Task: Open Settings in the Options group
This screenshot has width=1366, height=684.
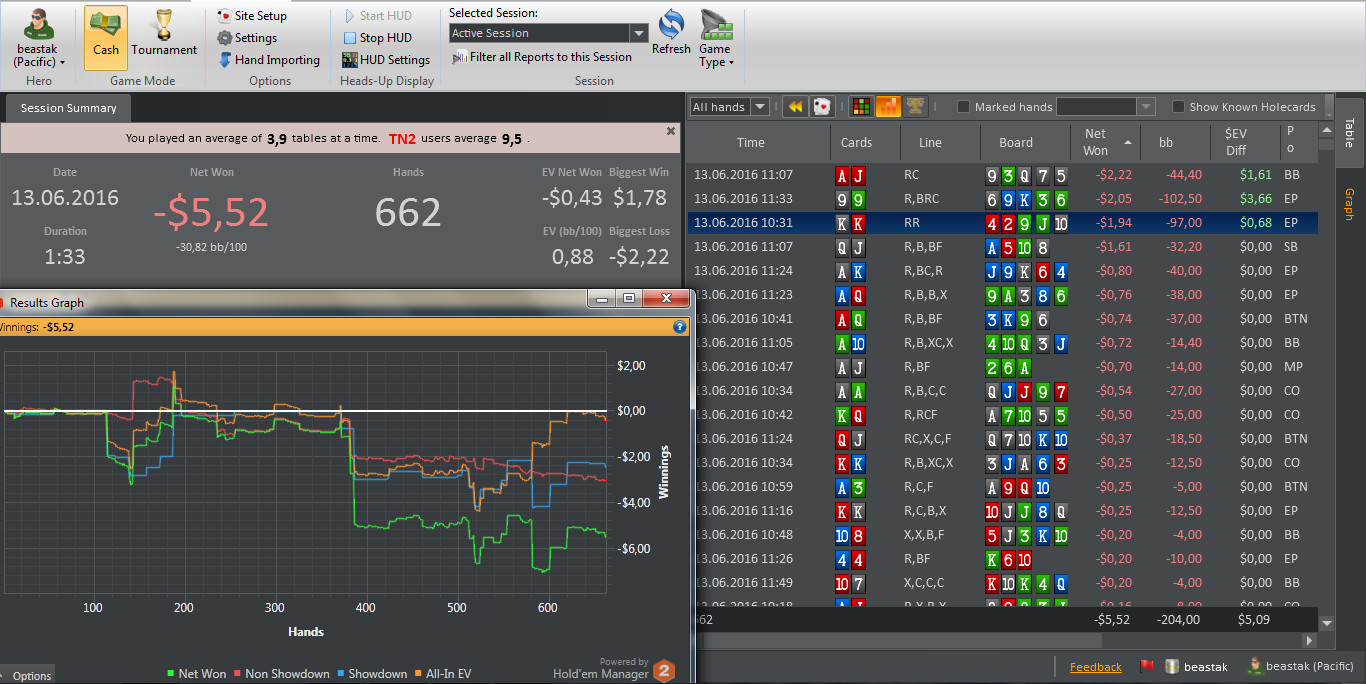Action: click(x=247, y=38)
